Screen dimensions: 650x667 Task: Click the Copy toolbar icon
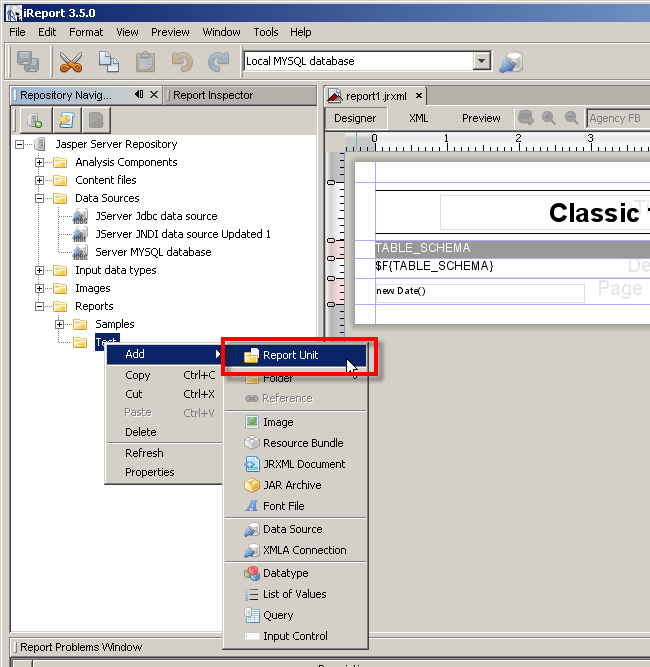pyautogui.click(x=108, y=62)
